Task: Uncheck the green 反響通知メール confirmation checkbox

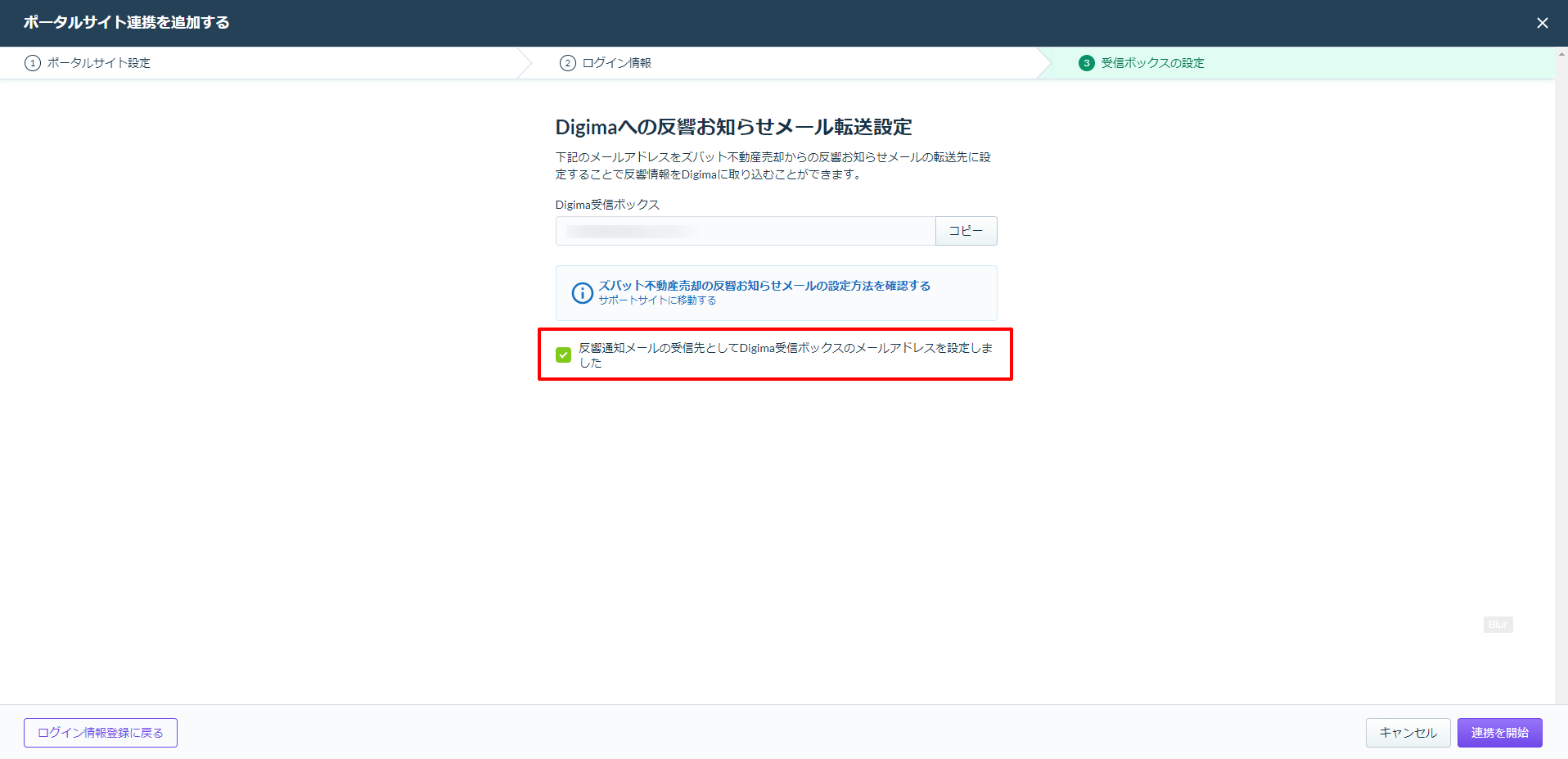Action: click(x=563, y=355)
